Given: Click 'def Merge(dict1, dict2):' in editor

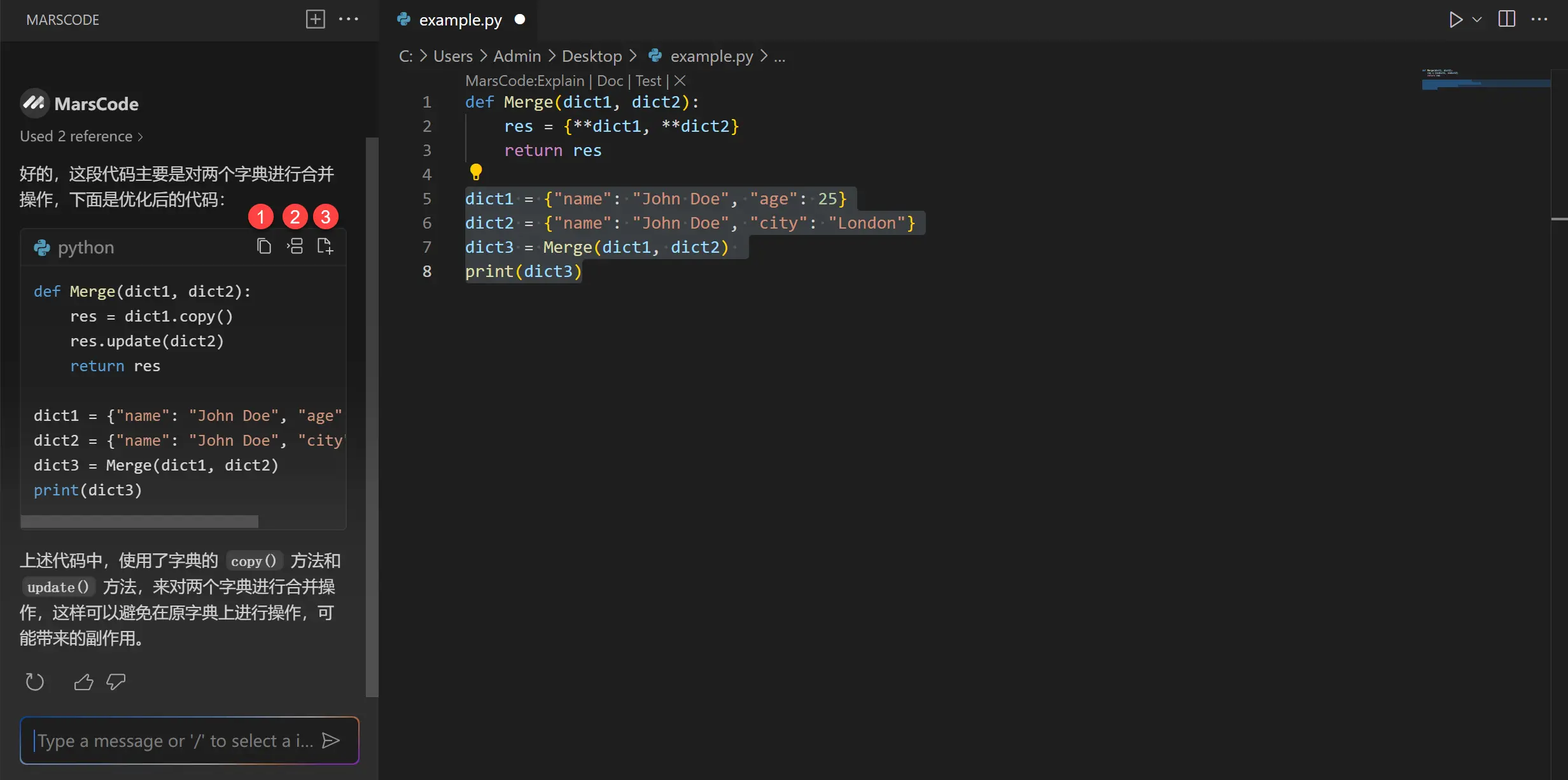Looking at the screenshot, I should 582,102.
